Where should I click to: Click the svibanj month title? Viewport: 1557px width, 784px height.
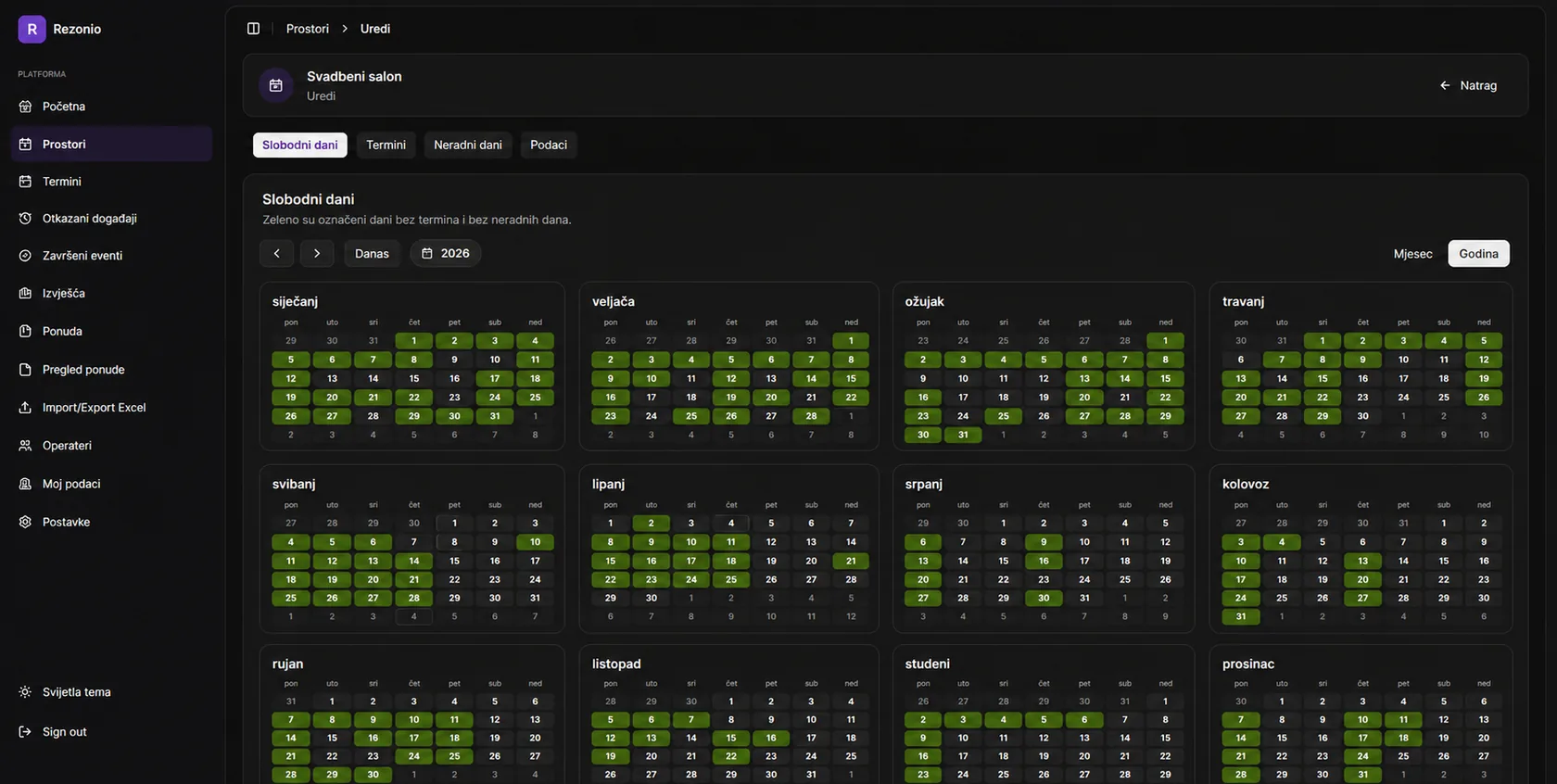[x=294, y=485]
